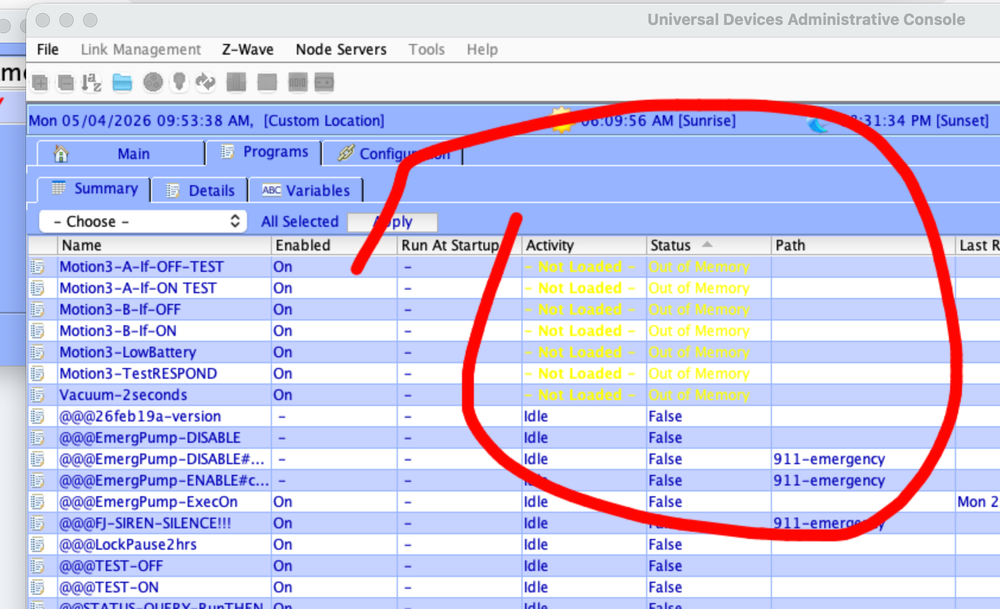The height and width of the screenshot is (609, 1000).
Task: Click the blue folder toolbar icon
Action: [x=122, y=82]
